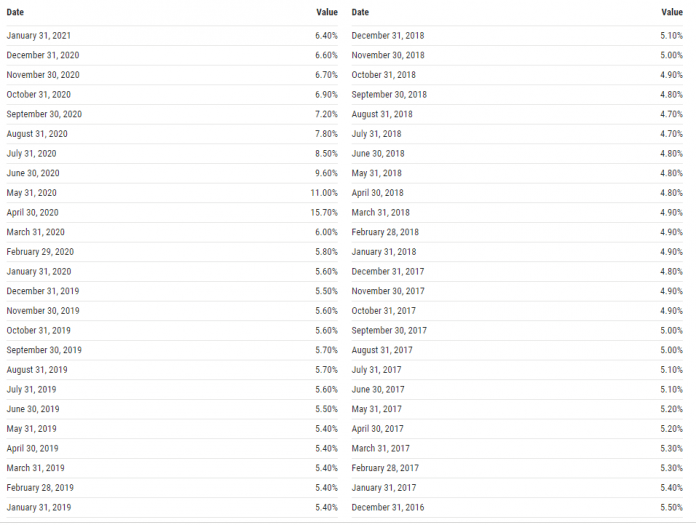
Task: Select the July 31, 2020 date row
Action: click(31, 154)
